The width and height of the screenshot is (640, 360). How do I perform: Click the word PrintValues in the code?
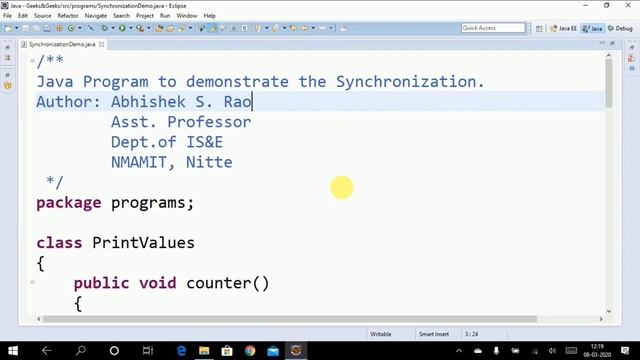[x=143, y=243]
